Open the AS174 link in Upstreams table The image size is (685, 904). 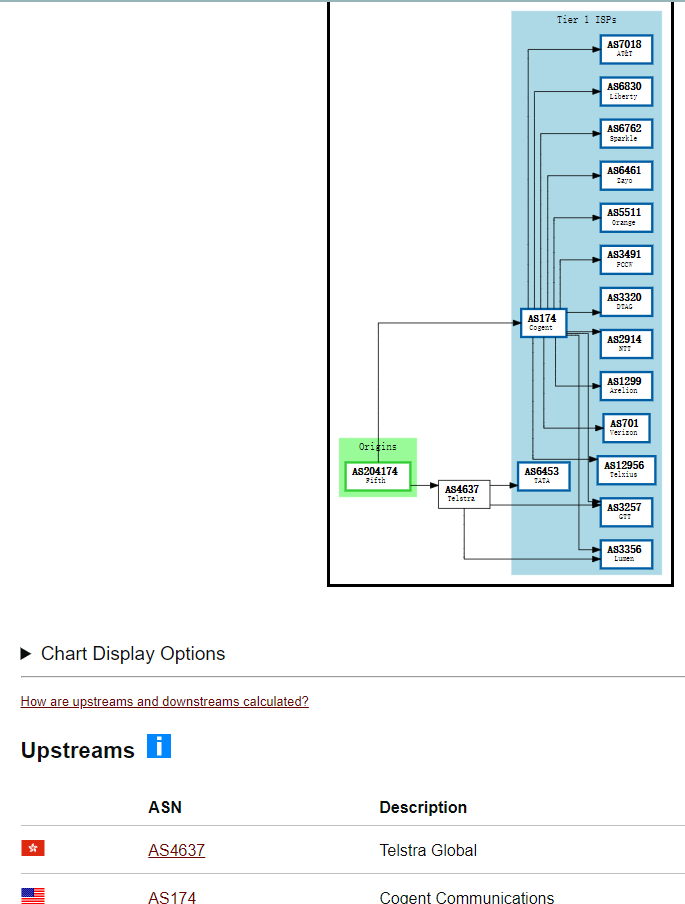(172, 897)
